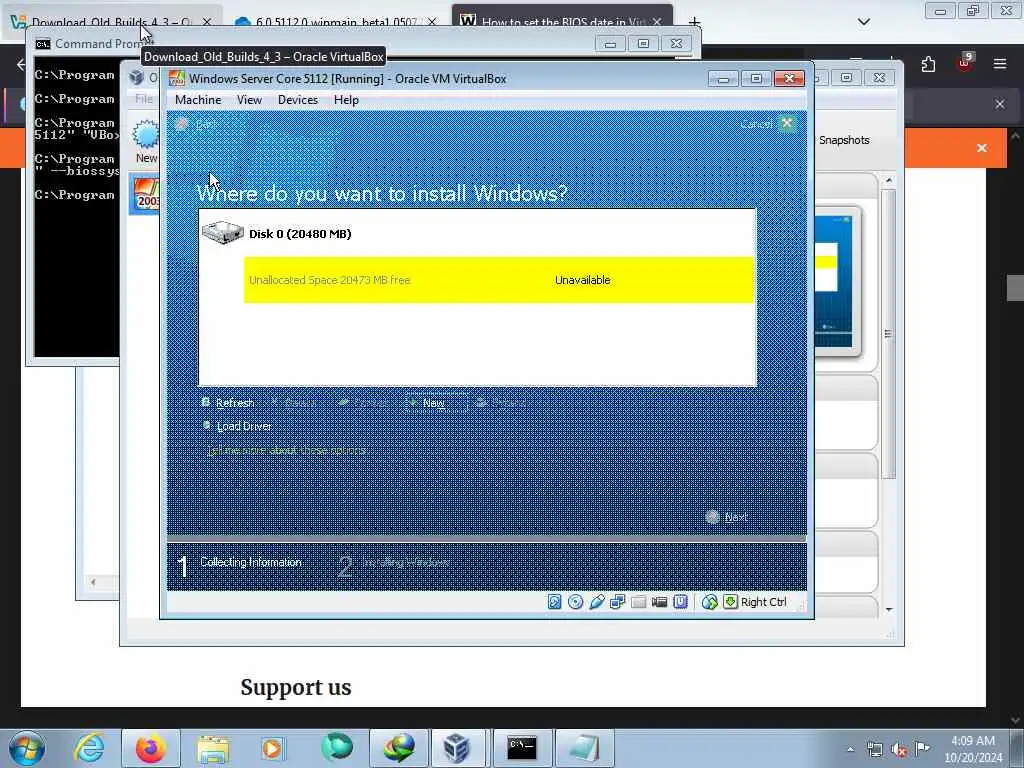
Task: Click the USB devices indicator icon
Action: 596,602
